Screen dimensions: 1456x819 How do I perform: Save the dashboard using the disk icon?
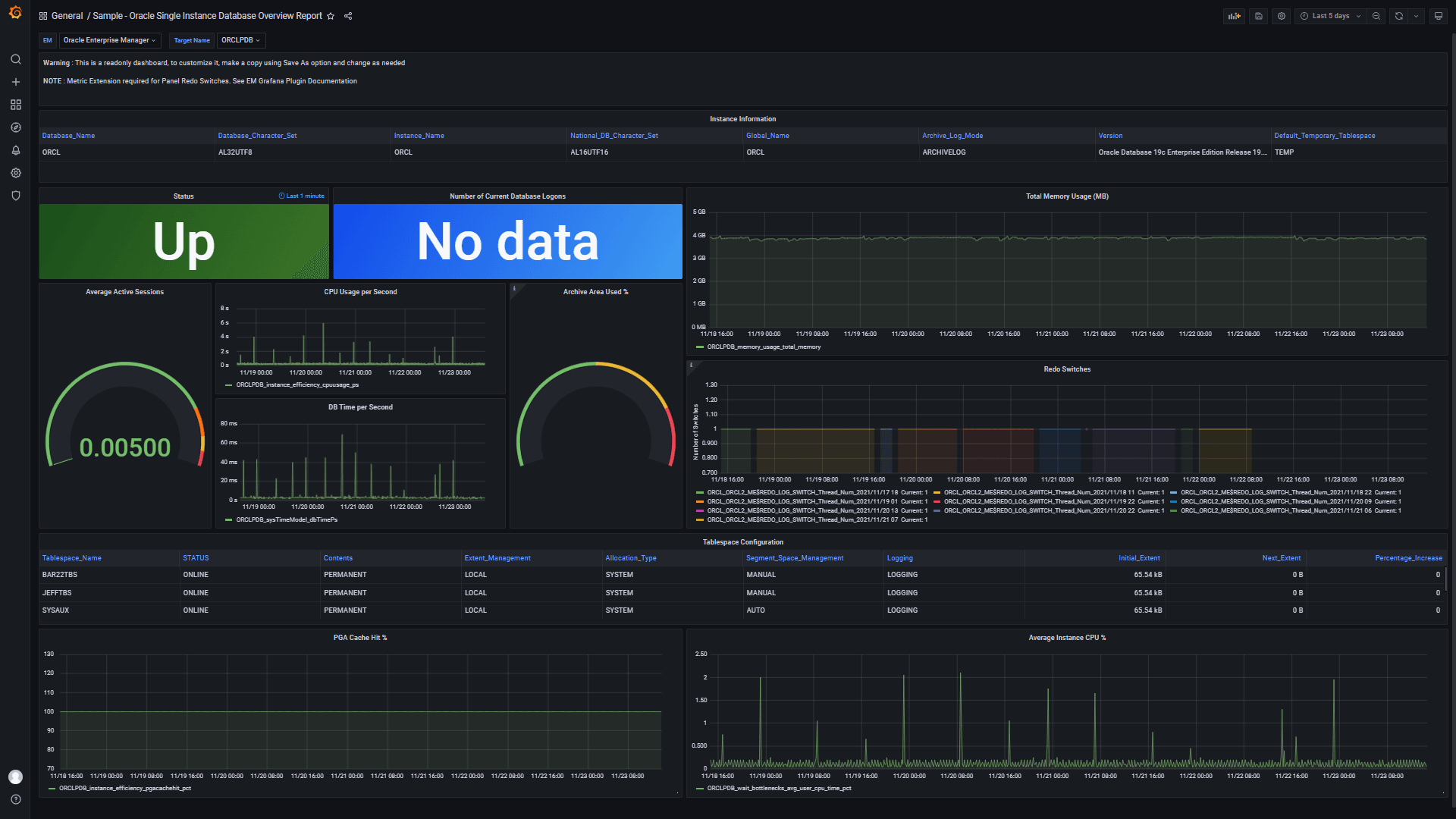1258,15
